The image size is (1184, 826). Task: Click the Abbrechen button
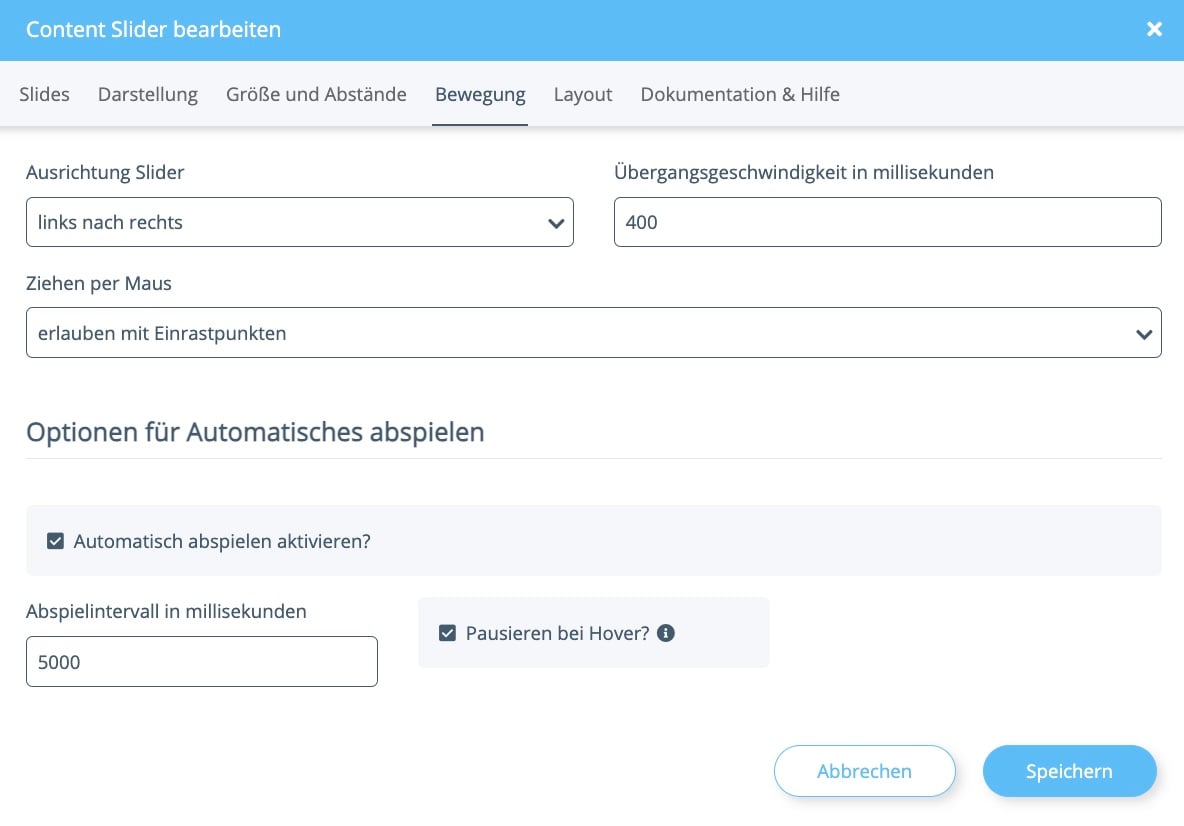pos(865,771)
